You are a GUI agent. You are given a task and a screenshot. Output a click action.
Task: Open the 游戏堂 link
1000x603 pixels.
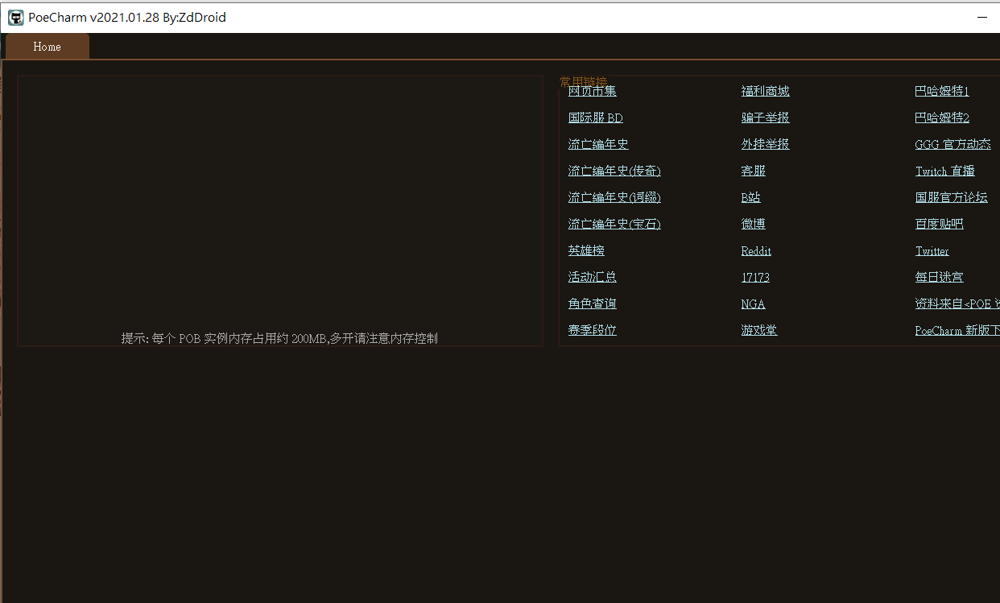(759, 330)
